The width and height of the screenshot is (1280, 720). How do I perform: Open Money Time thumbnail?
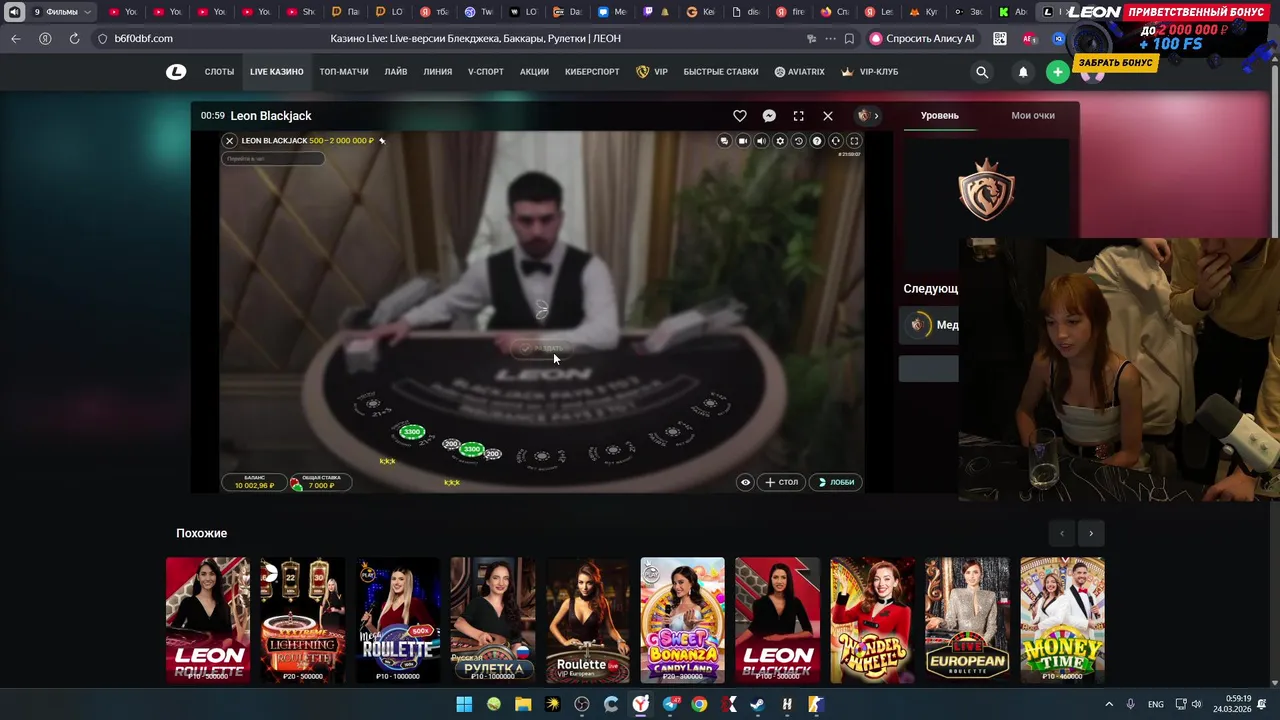coord(1063,620)
